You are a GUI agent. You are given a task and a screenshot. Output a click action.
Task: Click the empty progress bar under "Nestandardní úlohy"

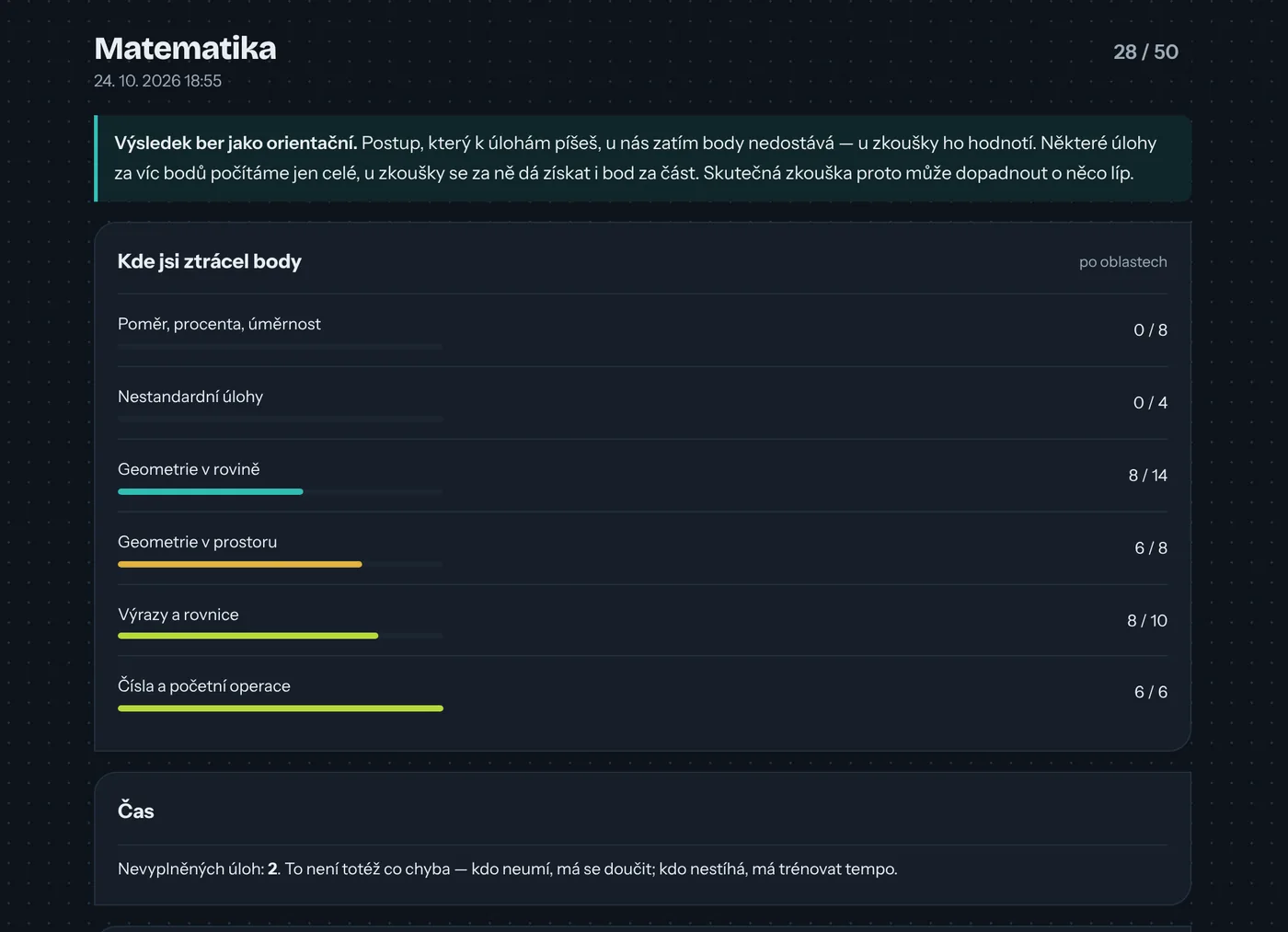coord(281,420)
